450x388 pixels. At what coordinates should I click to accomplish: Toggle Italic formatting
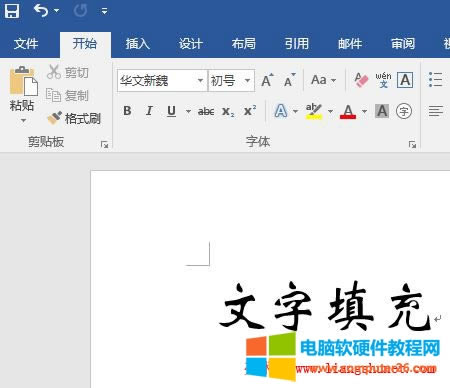(149, 111)
